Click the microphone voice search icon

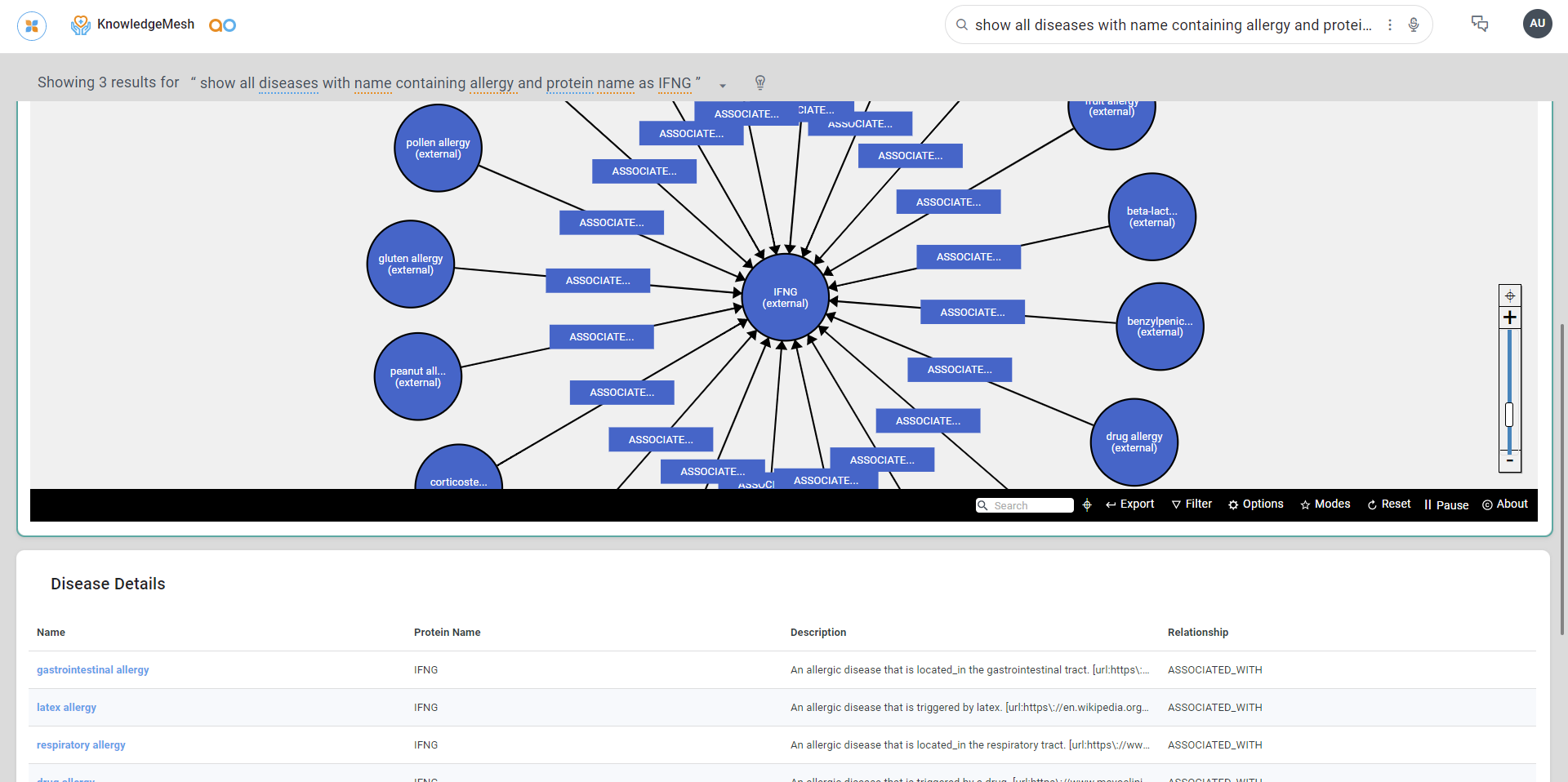tap(1414, 25)
